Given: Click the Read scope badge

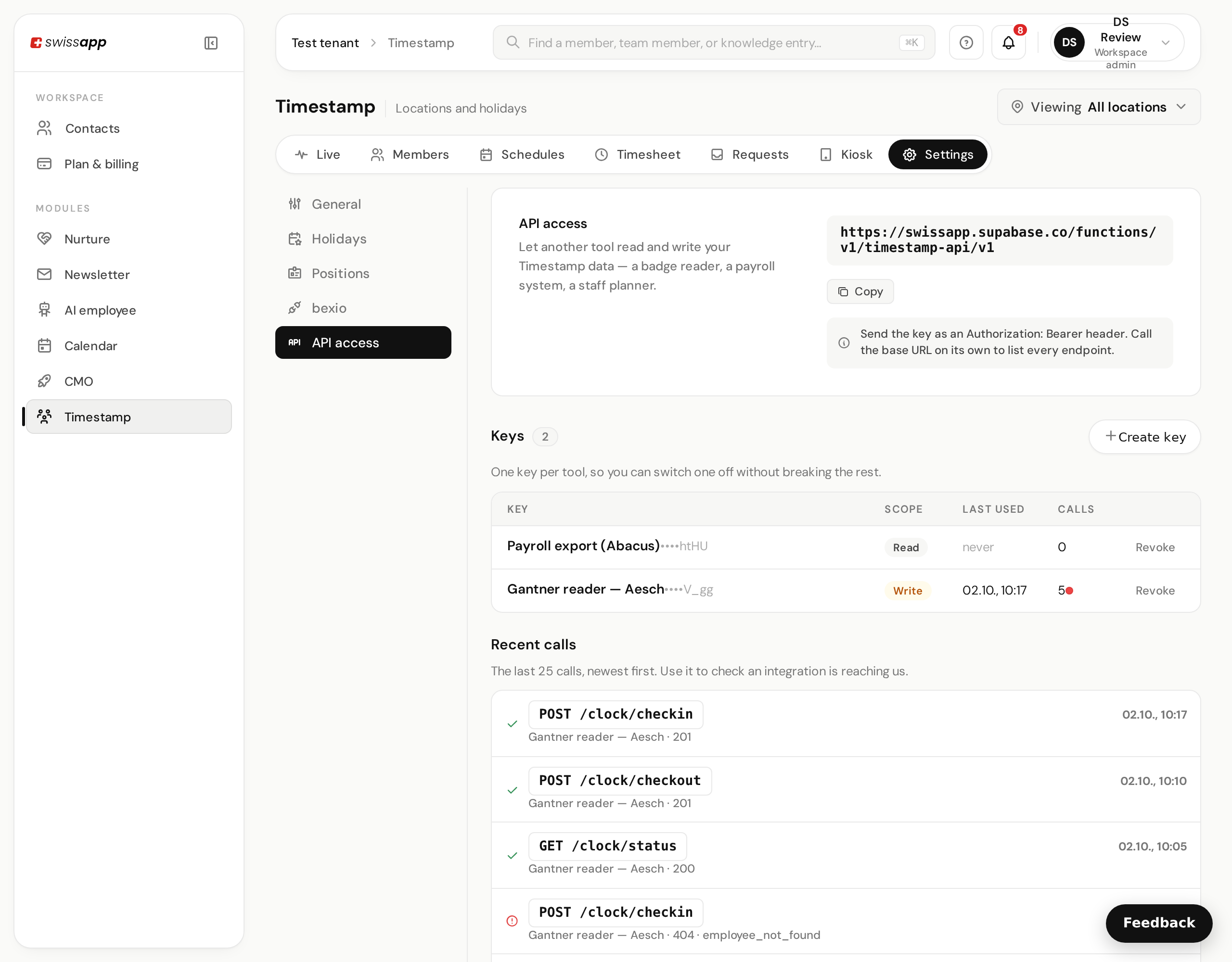Looking at the screenshot, I should [x=905, y=547].
